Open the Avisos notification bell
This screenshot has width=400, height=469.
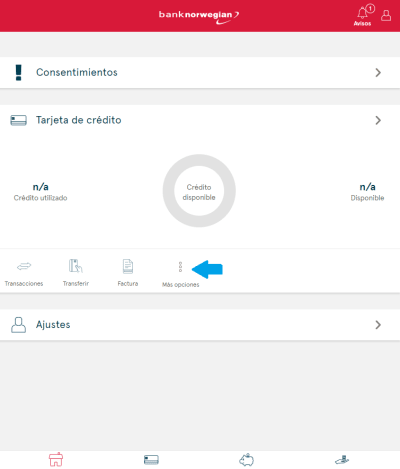coord(362,13)
